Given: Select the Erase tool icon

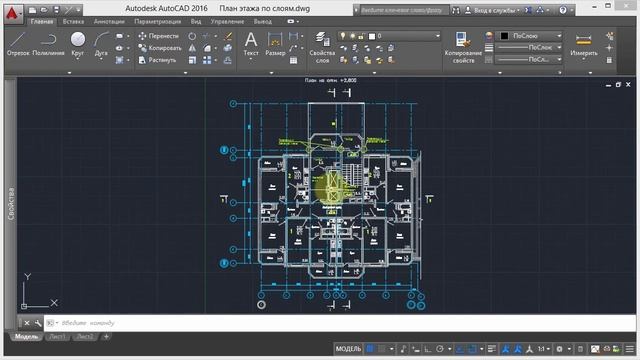Looking at the screenshot, I should (x=228, y=36).
